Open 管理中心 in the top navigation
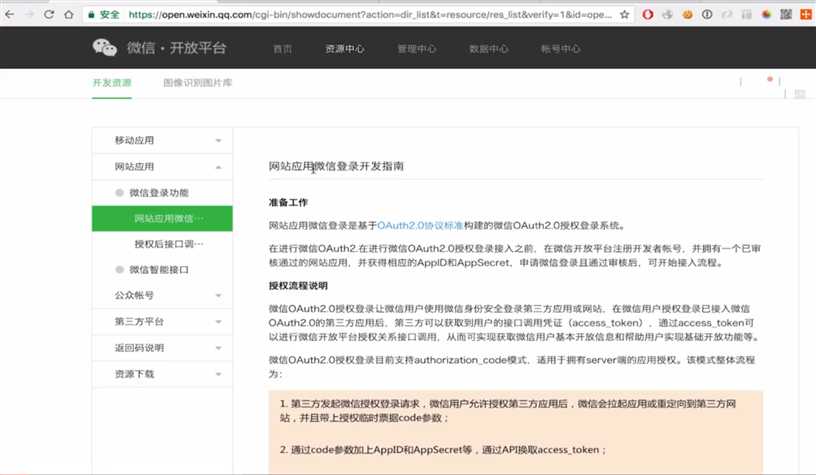816x475 pixels. pyautogui.click(x=416, y=49)
